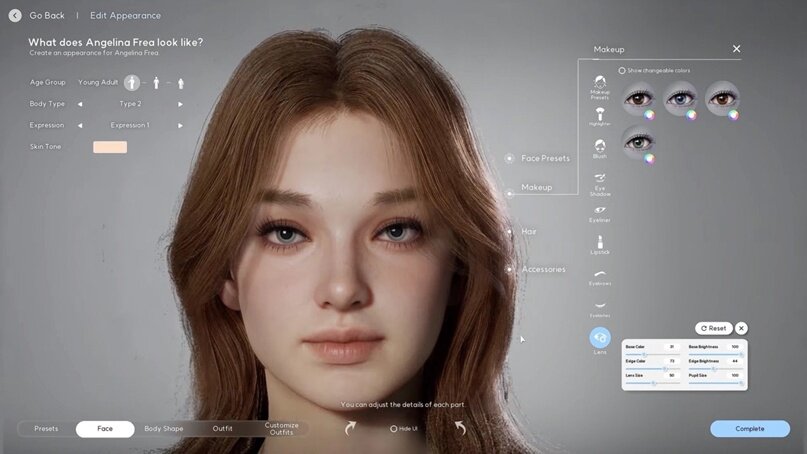The width and height of the screenshot is (807, 454).
Task: Adjust the Pupil Size slider
Action: (716, 383)
